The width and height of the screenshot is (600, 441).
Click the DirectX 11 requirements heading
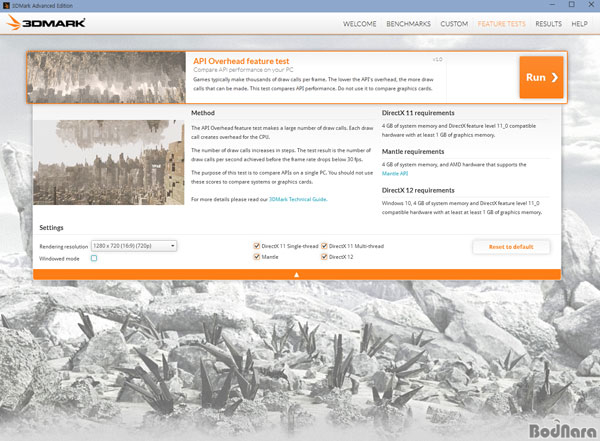tap(418, 113)
